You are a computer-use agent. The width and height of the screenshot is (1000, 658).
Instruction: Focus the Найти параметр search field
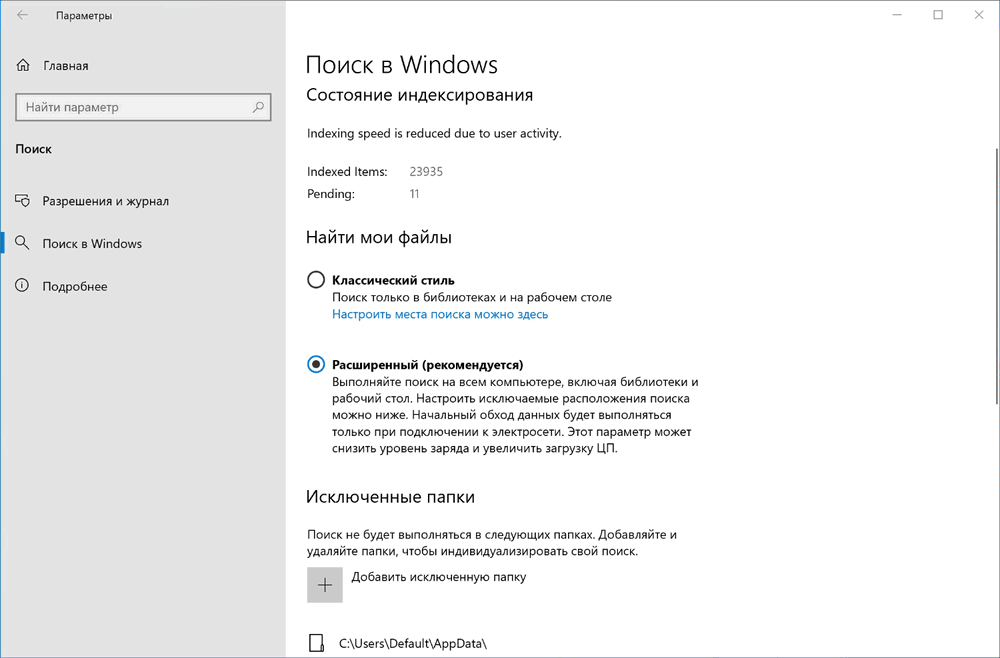tap(143, 107)
